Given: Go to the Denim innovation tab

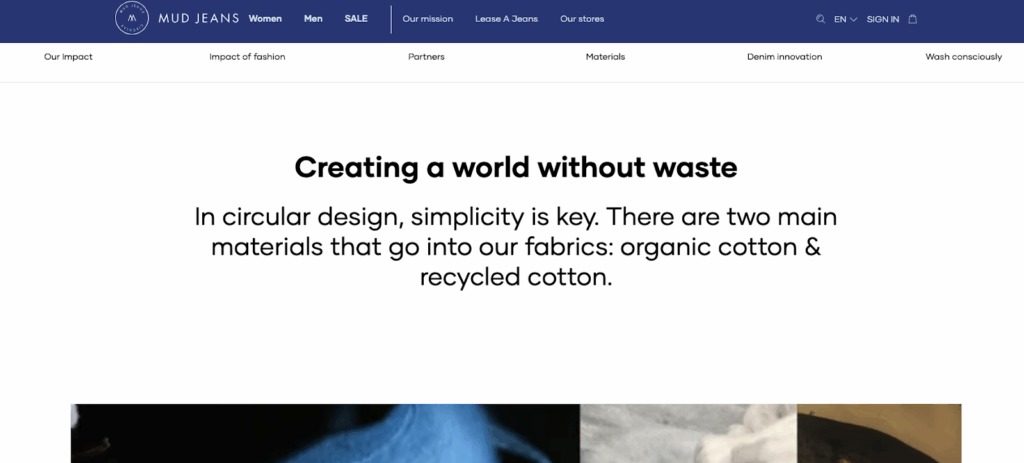Looking at the screenshot, I should click(784, 57).
